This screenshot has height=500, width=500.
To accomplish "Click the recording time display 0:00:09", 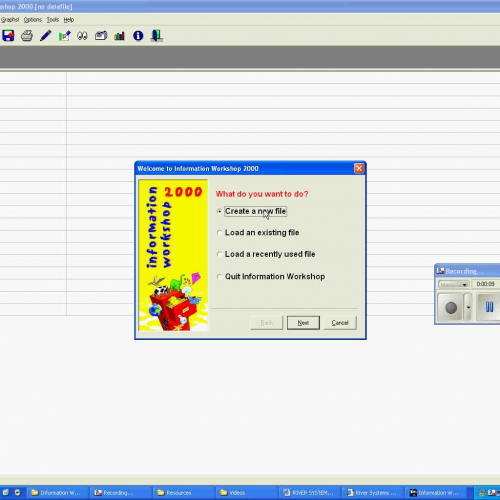I will coord(485,284).
